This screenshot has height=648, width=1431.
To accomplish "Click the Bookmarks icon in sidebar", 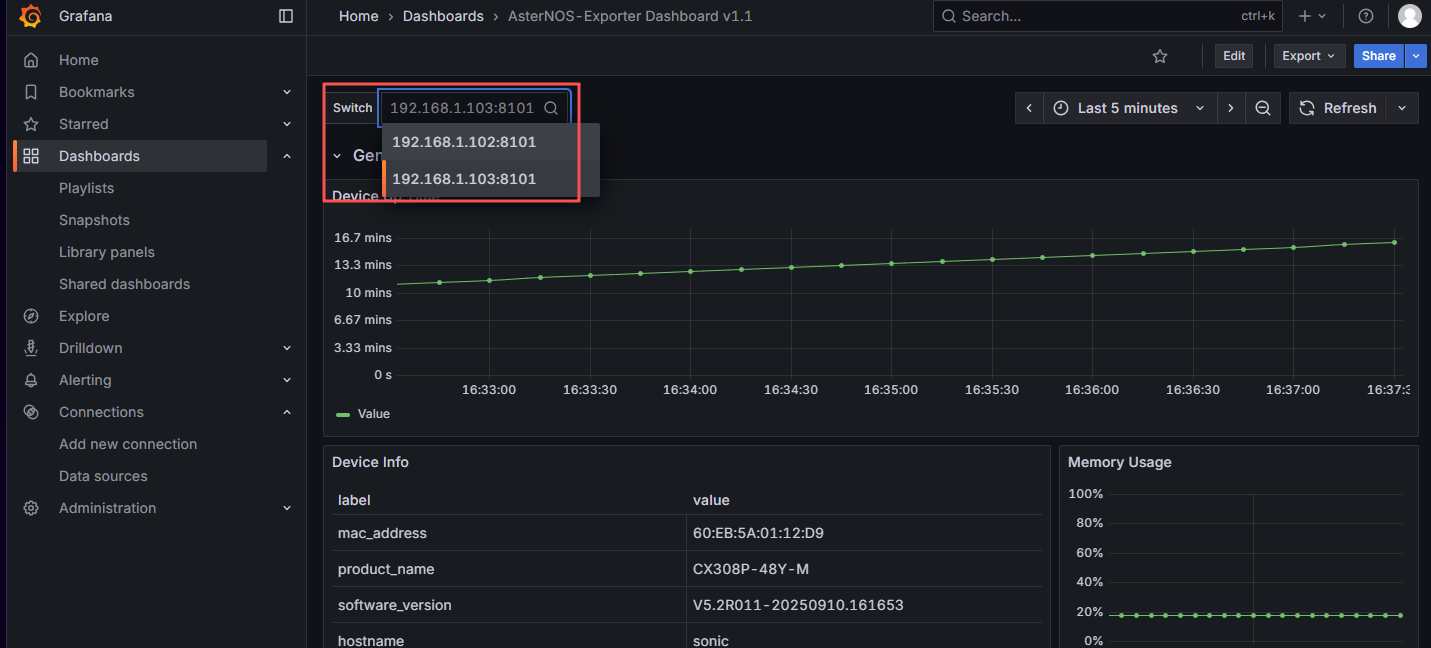I will pos(31,92).
